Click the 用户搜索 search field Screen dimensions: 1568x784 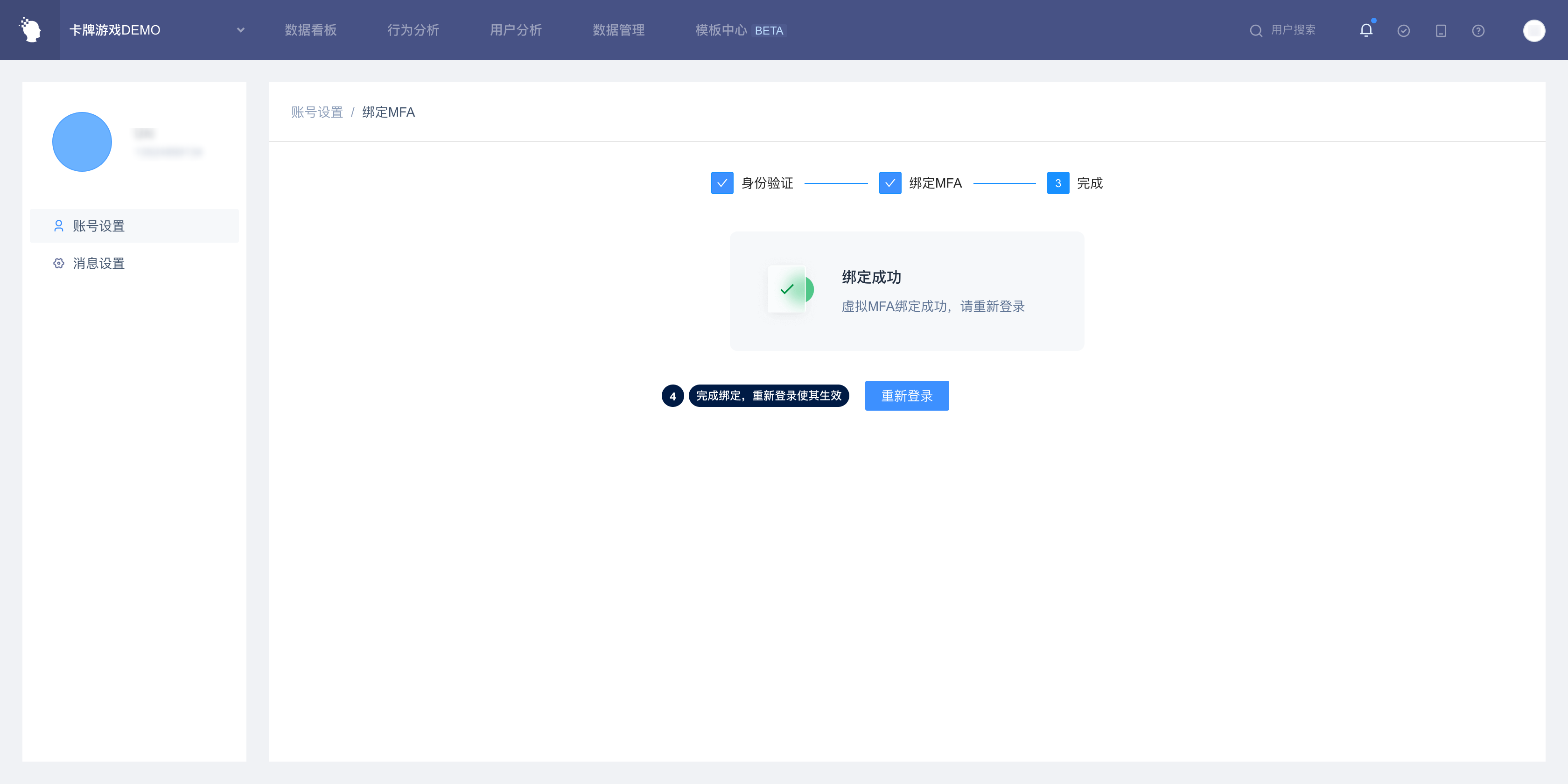tap(1293, 30)
